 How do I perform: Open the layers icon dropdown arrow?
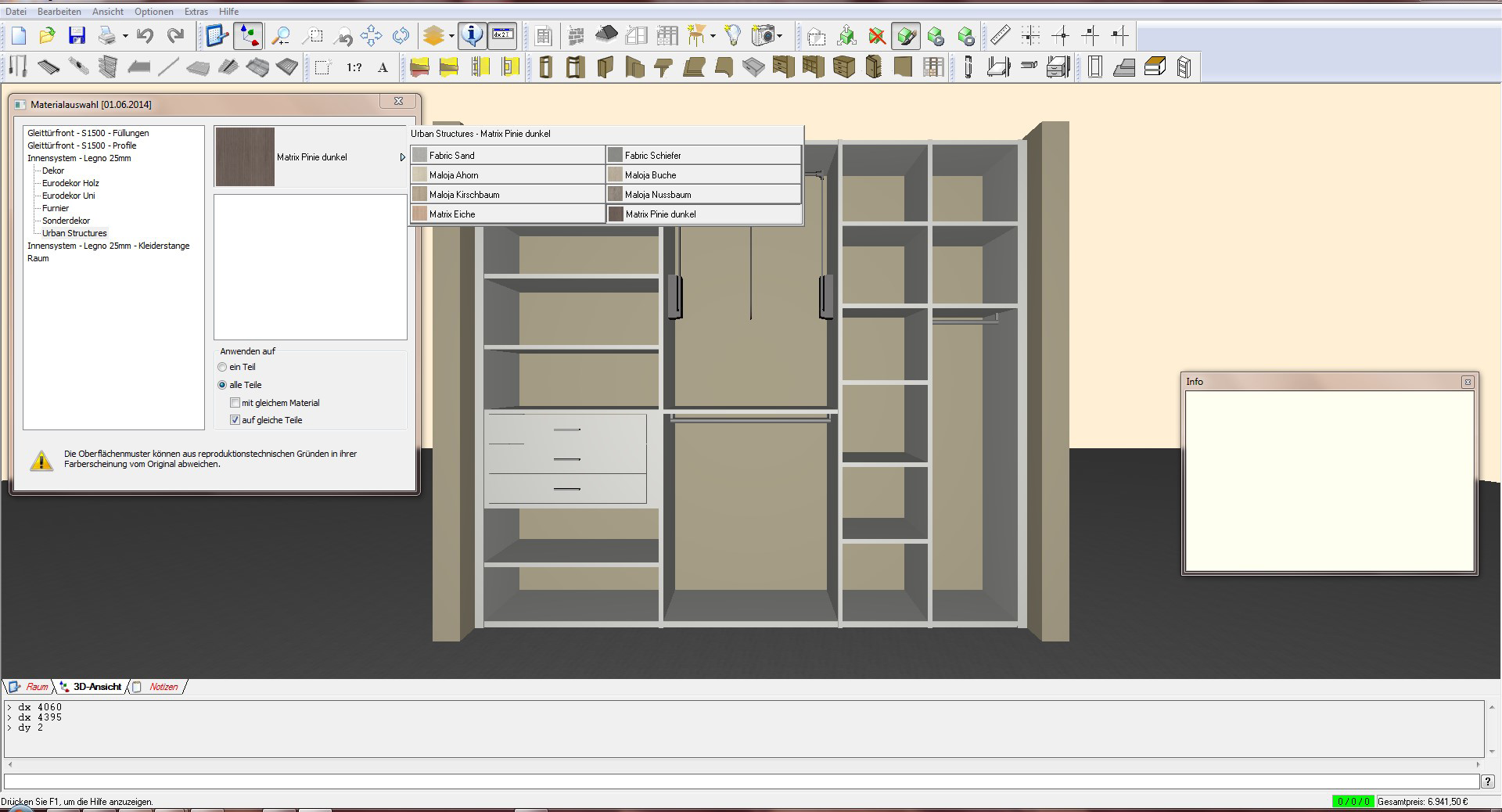(x=451, y=36)
